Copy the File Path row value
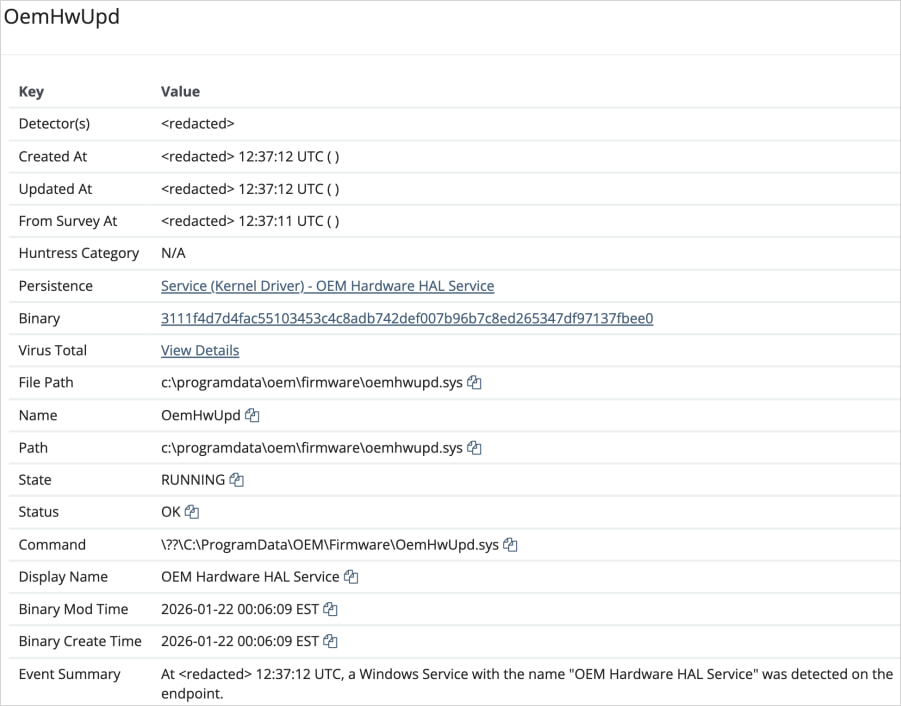This screenshot has width=901, height=706. pyautogui.click(x=475, y=383)
